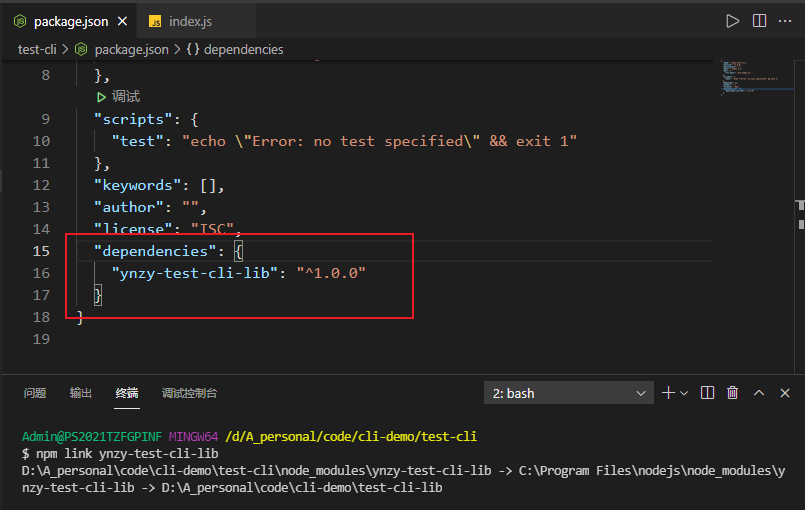Screen dimensions: 805x510
Task: Click line number 9 in the gutter
Action: click(46, 119)
